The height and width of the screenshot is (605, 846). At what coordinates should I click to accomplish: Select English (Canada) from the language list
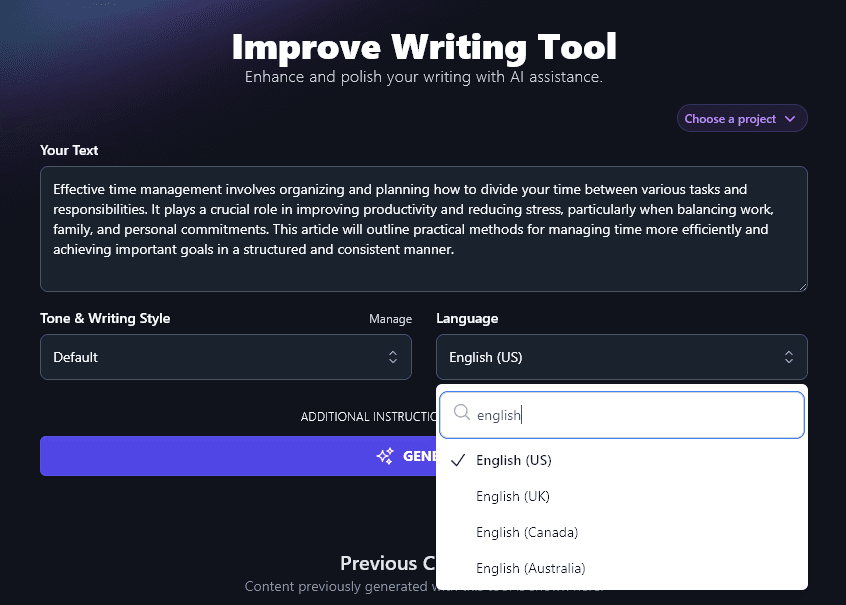pyautogui.click(x=527, y=532)
